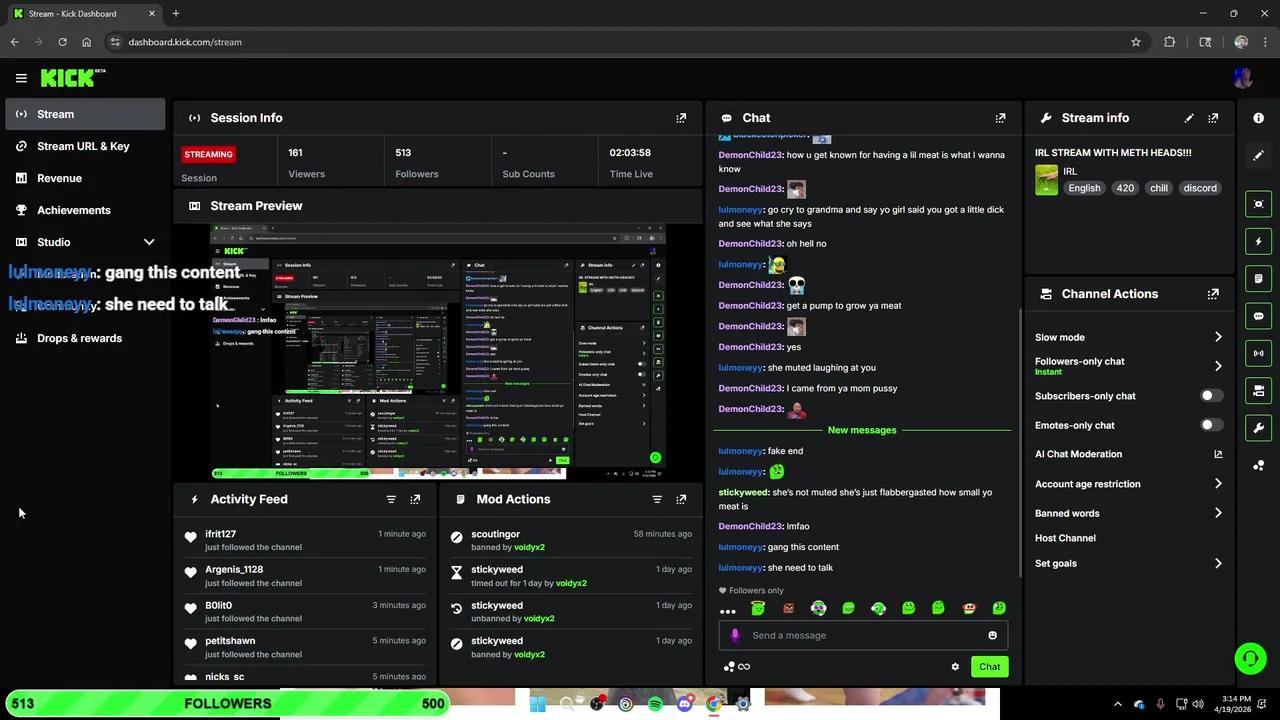The height and width of the screenshot is (720, 1280).
Task: Open Slow mode options via its chevron
Action: click(1218, 337)
